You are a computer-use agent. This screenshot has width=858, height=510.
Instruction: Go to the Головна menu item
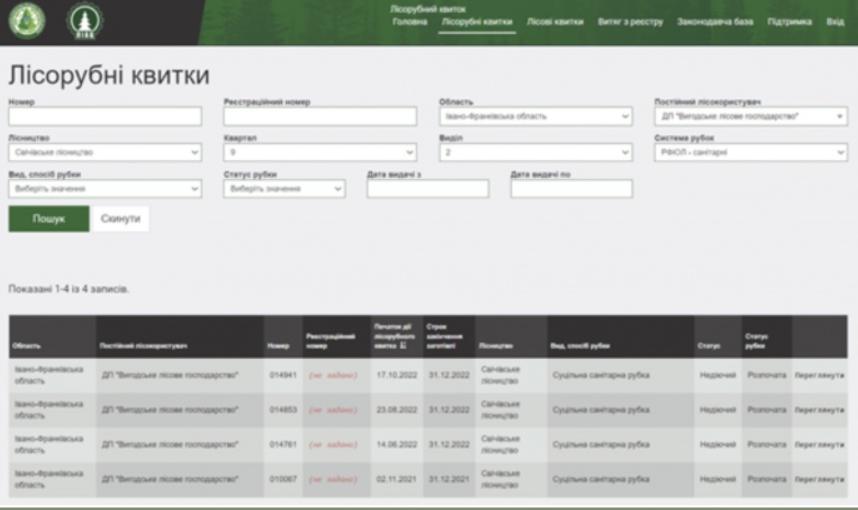(x=409, y=21)
